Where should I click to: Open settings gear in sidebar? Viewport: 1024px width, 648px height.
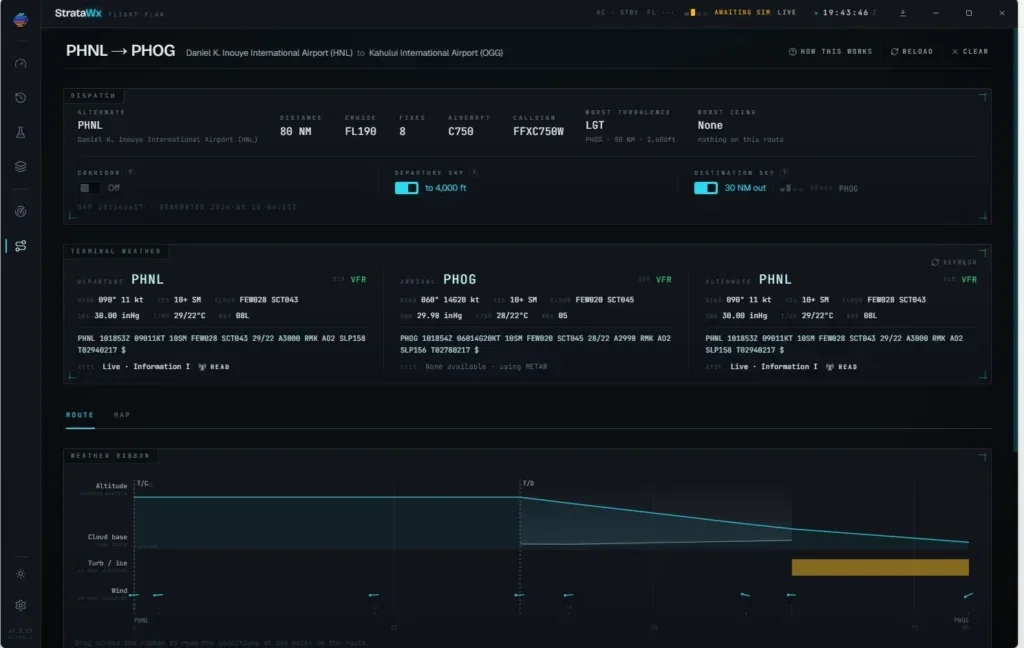click(20, 605)
